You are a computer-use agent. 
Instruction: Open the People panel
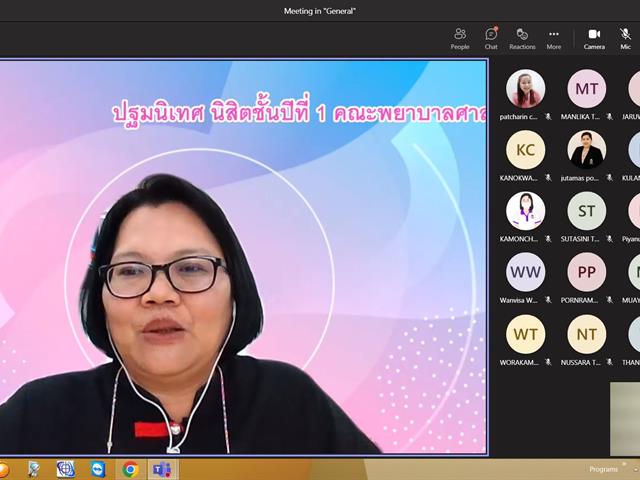click(x=460, y=39)
